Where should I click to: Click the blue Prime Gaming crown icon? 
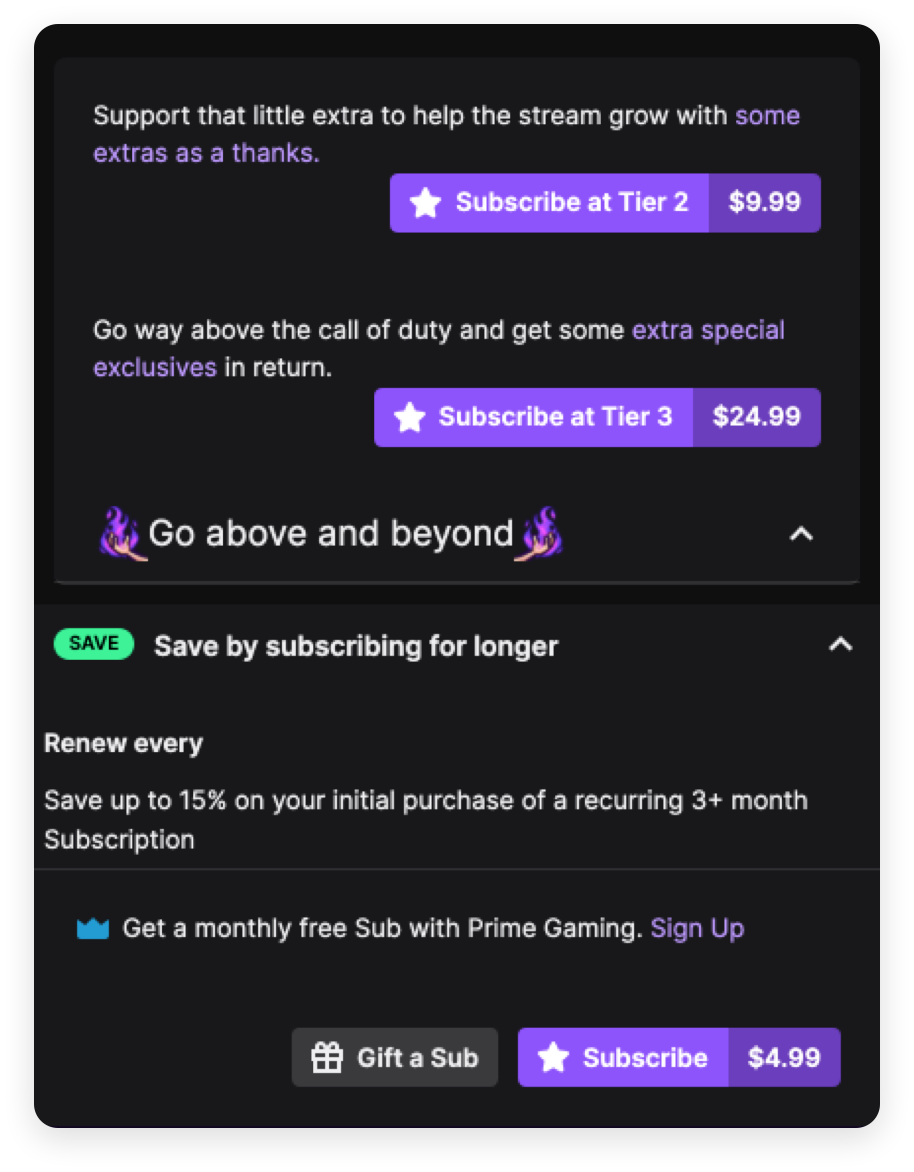[x=93, y=928]
